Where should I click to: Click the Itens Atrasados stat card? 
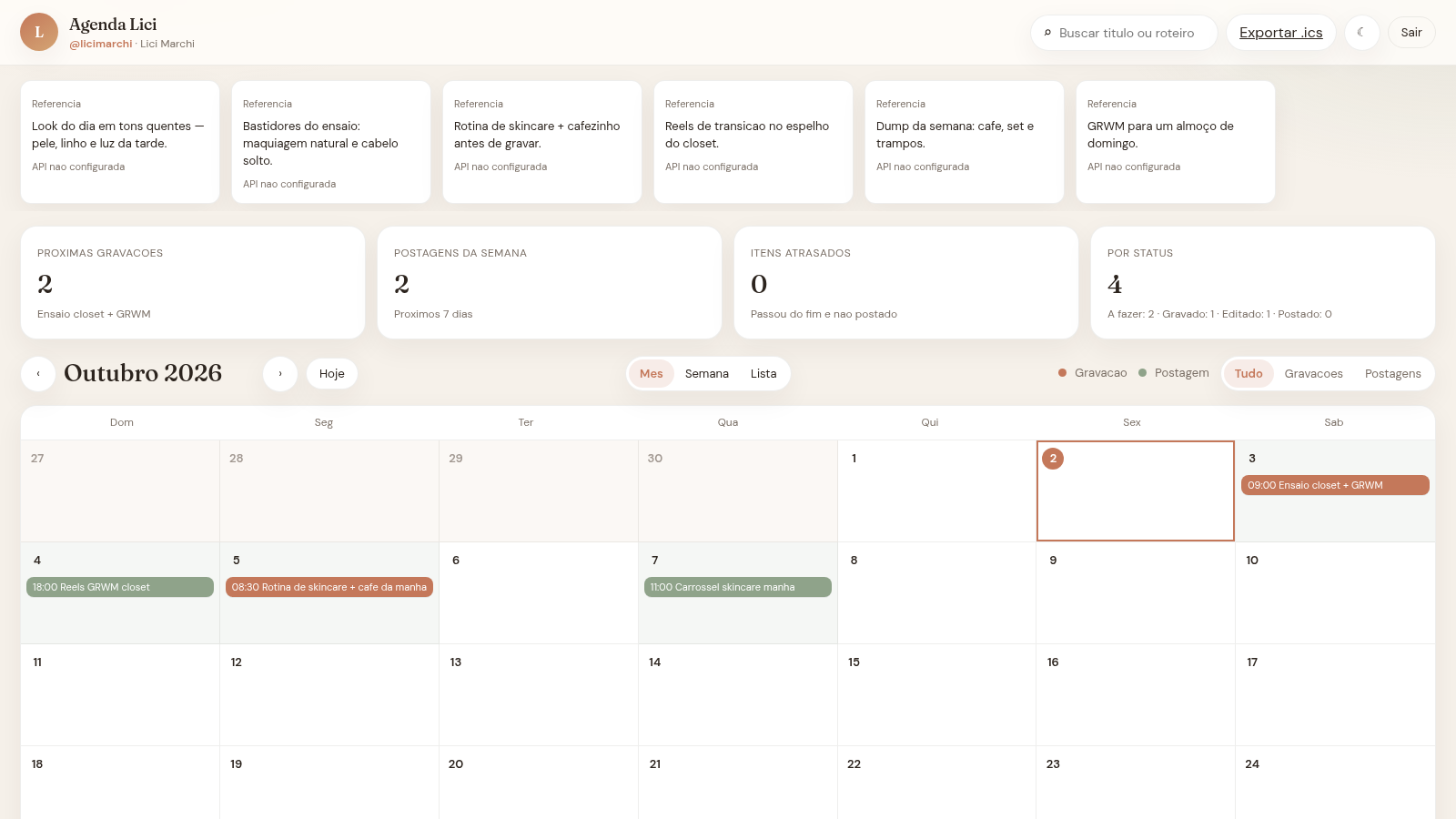(906, 283)
